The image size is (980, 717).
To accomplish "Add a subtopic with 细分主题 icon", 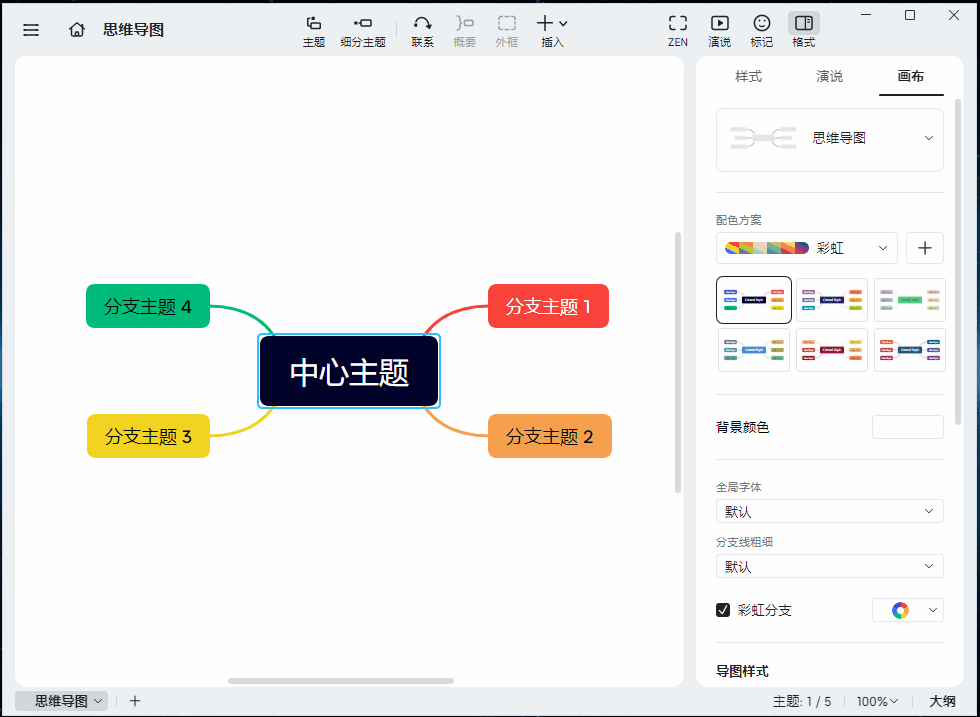I will tap(363, 31).
